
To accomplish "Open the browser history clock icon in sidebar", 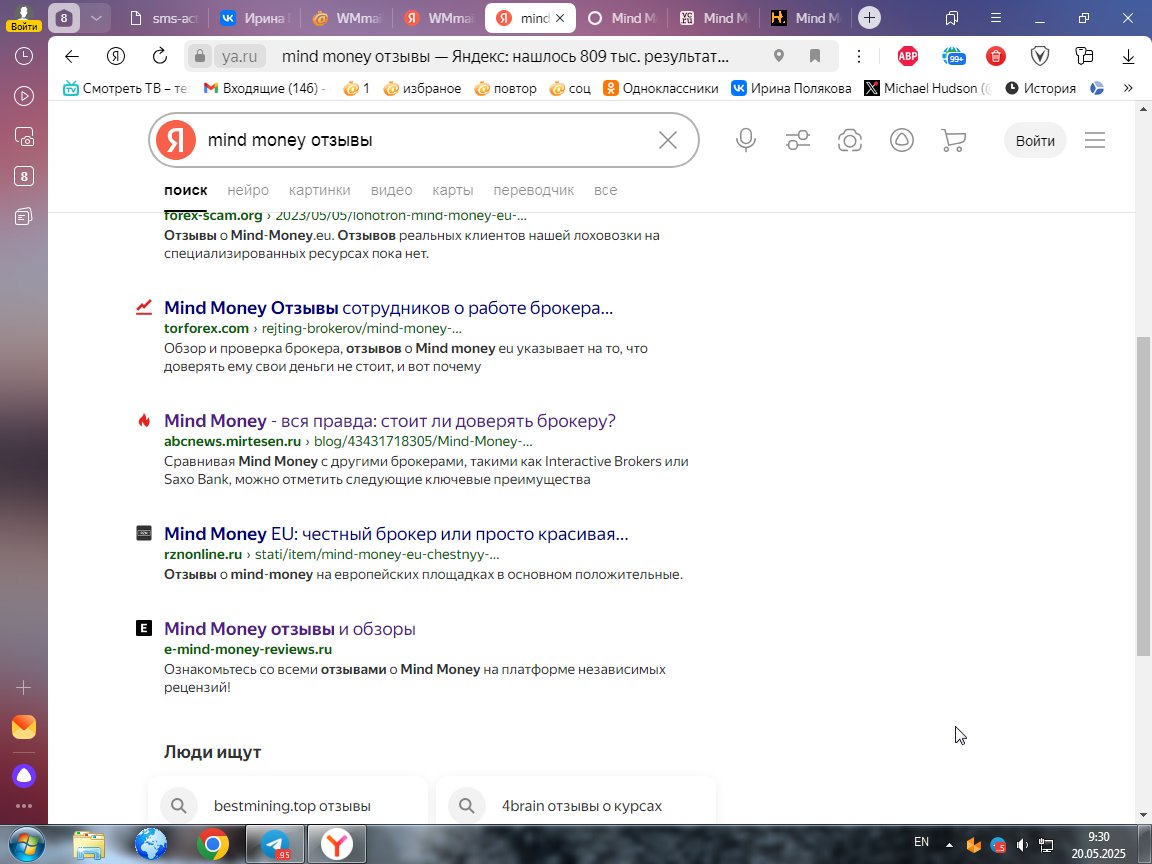I will coord(24,56).
